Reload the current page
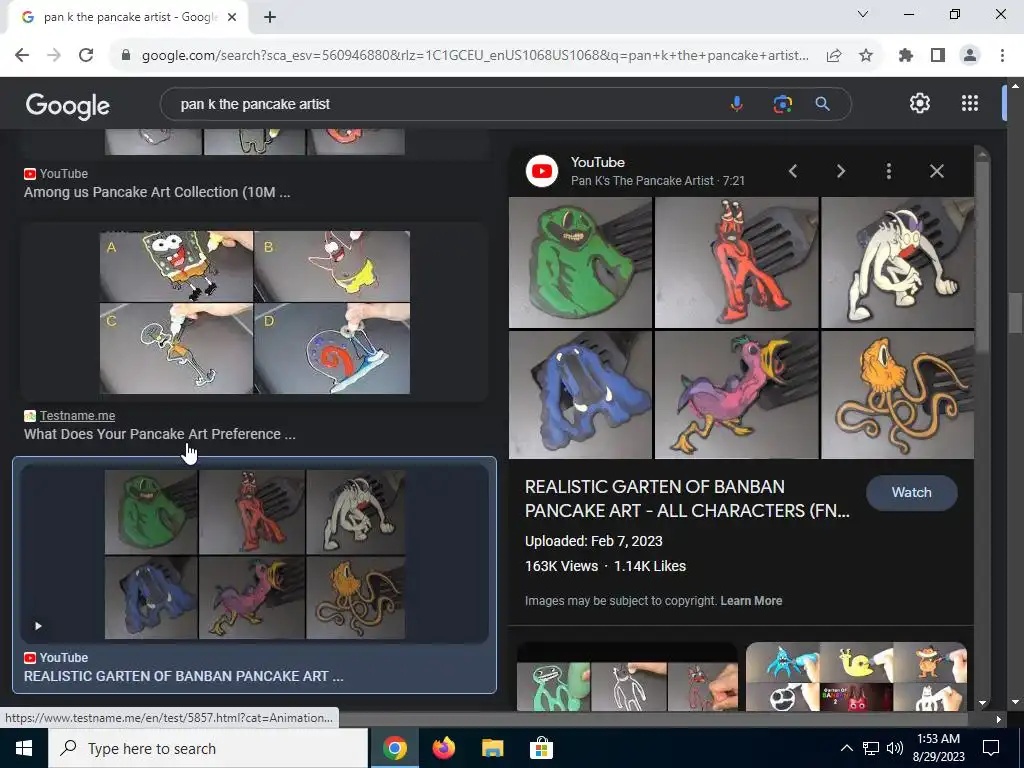Image resolution: width=1024 pixels, height=768 pixels. 86,56
